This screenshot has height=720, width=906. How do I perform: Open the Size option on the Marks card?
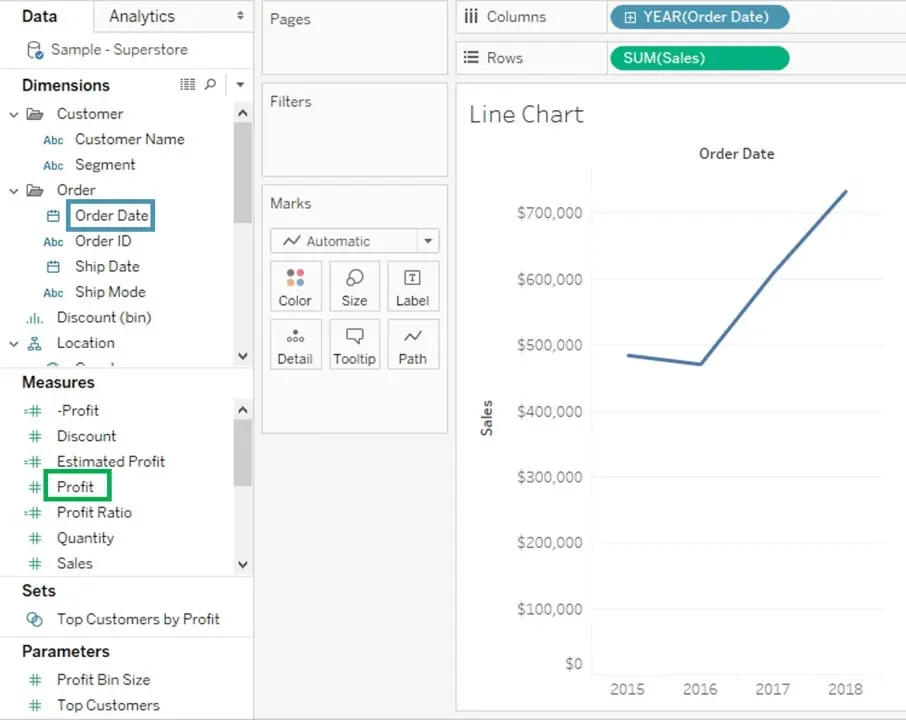click(354, 286)
